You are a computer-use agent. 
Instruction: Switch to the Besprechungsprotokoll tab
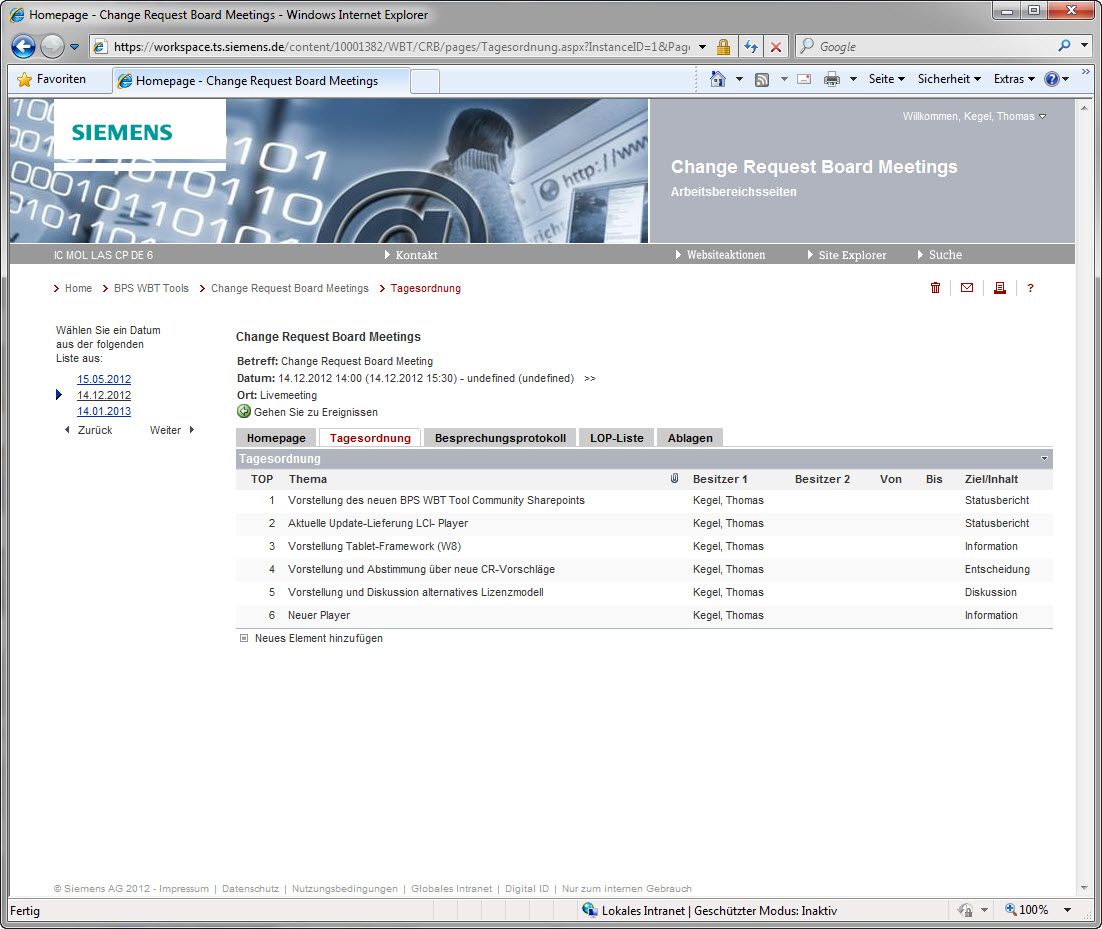pyautogui.click(x=500, y=438)
